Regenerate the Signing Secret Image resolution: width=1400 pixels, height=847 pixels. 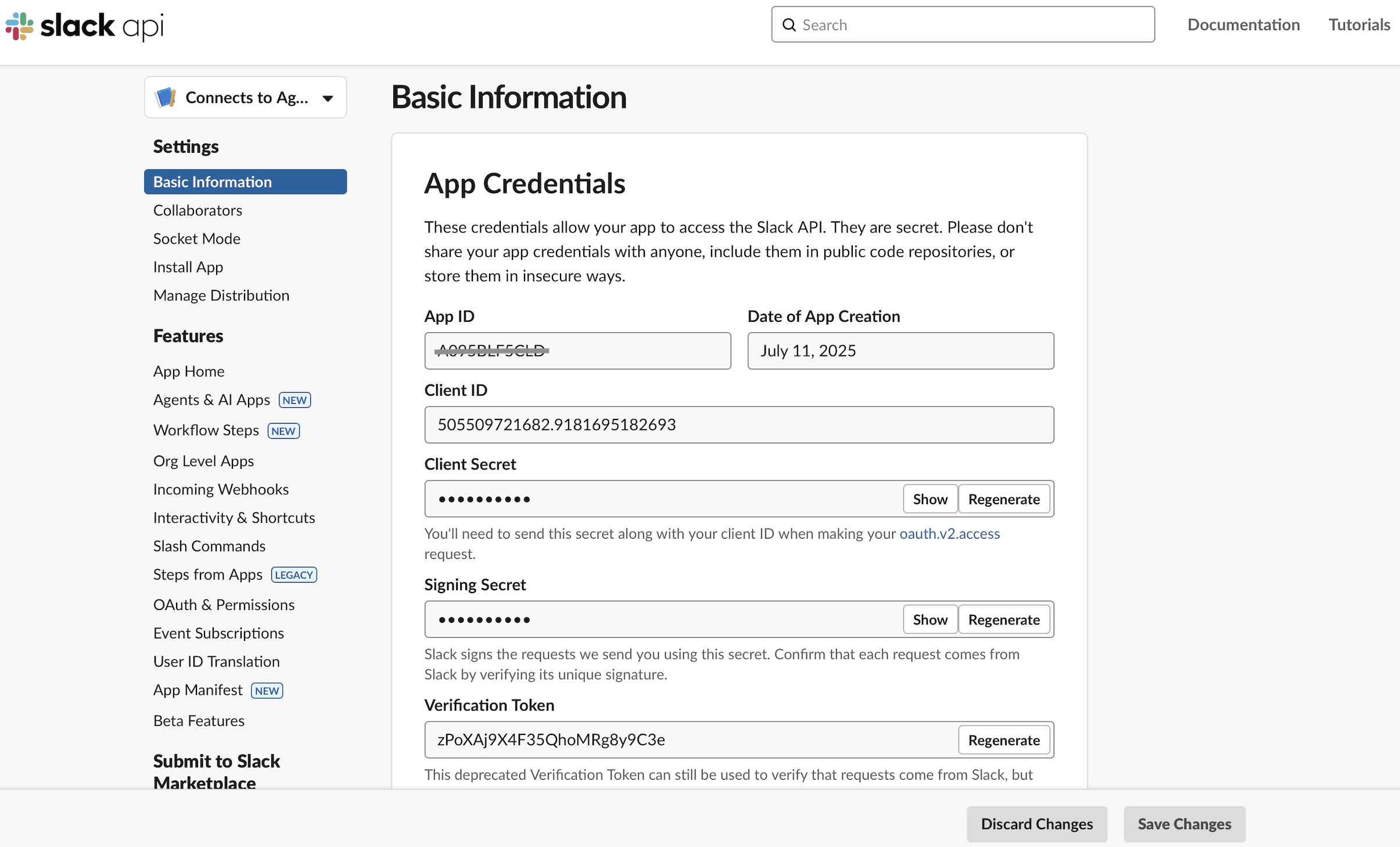click(1004, 619)
